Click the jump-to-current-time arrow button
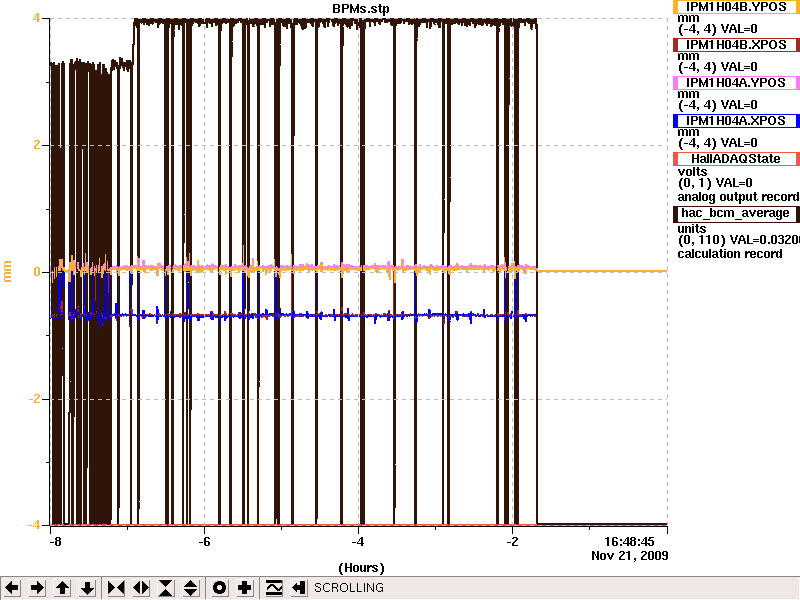This screenshot has width=800, height=600. pyautogui.click(x=298, y=588)
